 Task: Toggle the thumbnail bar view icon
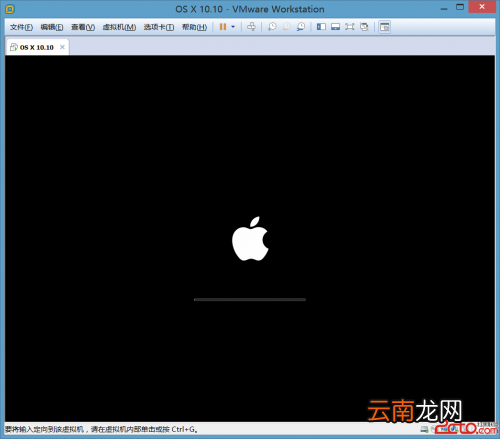(335, 27)
